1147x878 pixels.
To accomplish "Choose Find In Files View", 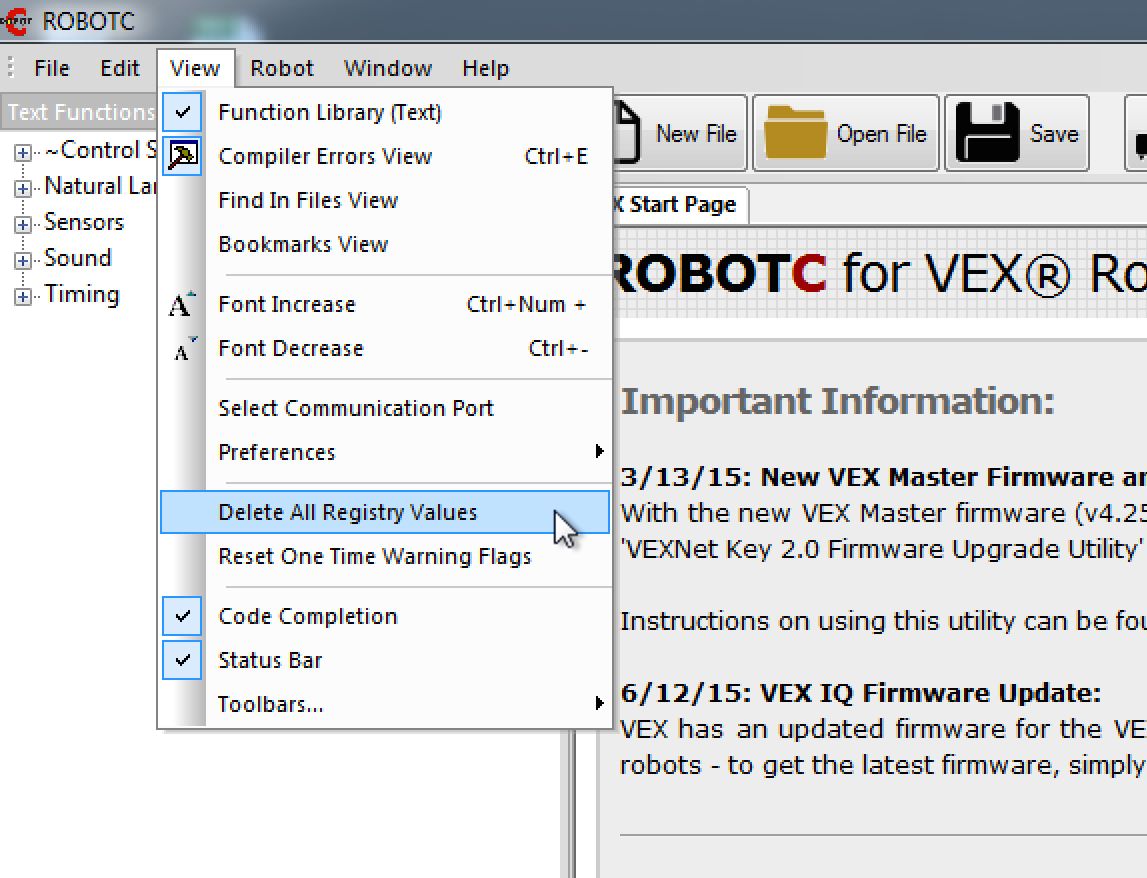I will coord(386,200).
